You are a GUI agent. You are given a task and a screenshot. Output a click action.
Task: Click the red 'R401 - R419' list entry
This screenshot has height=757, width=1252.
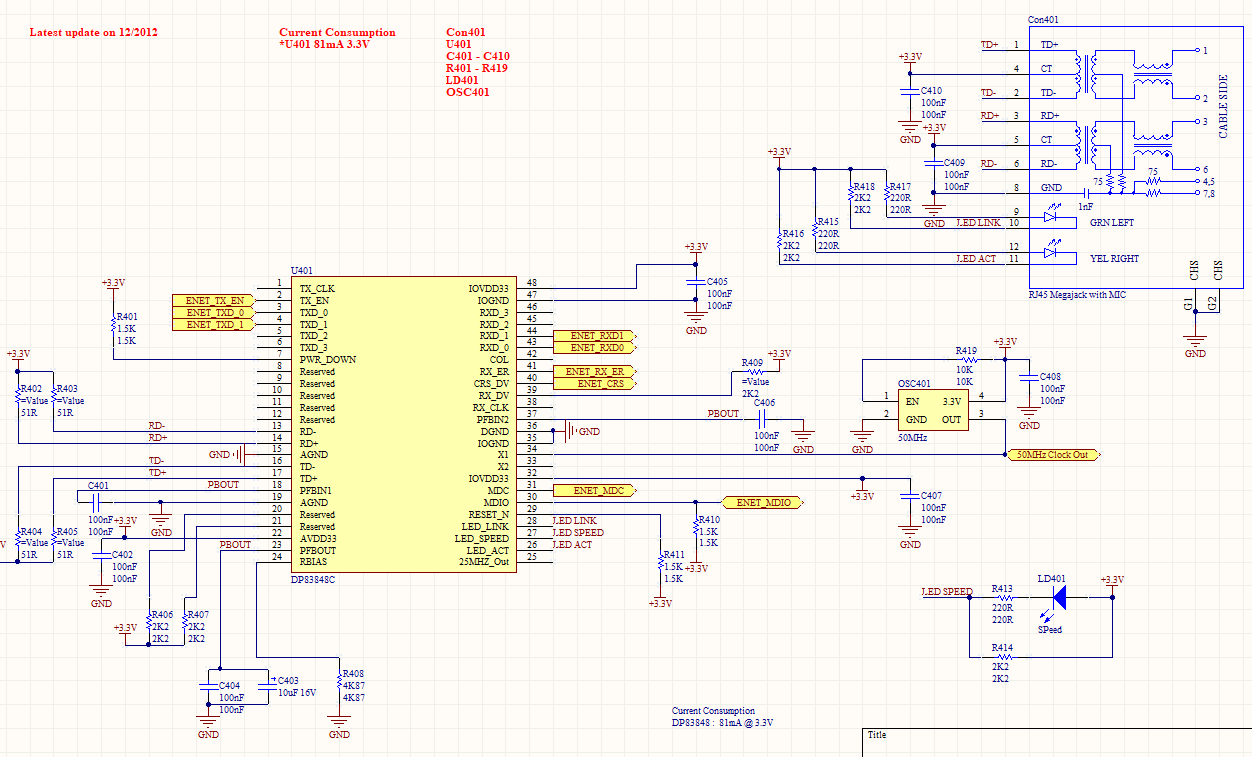477,69
